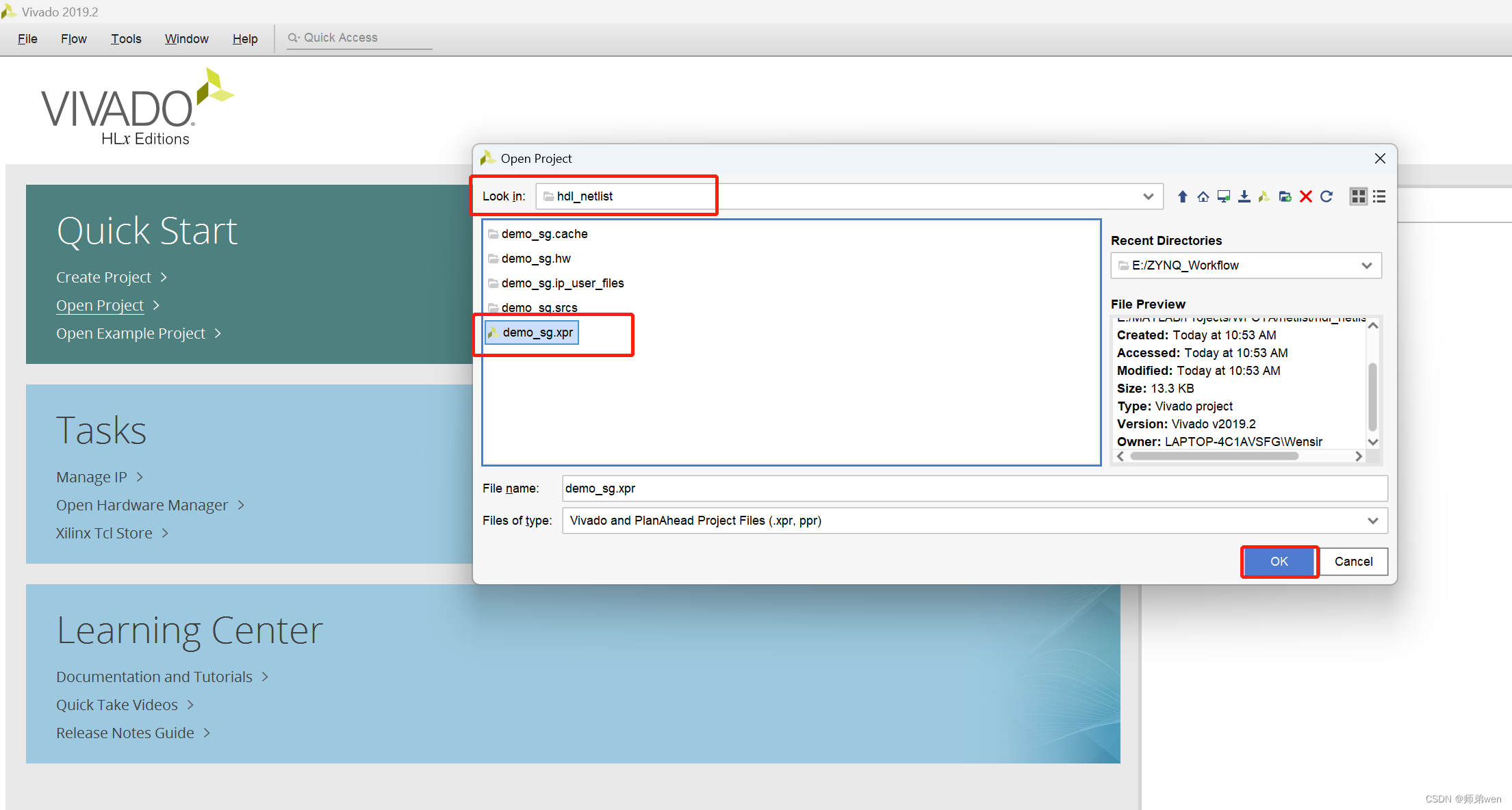The width and height of the screenshot is (1512, 810).
Task: Select the demo_sg.srcs folder
Action: [539, 307]
